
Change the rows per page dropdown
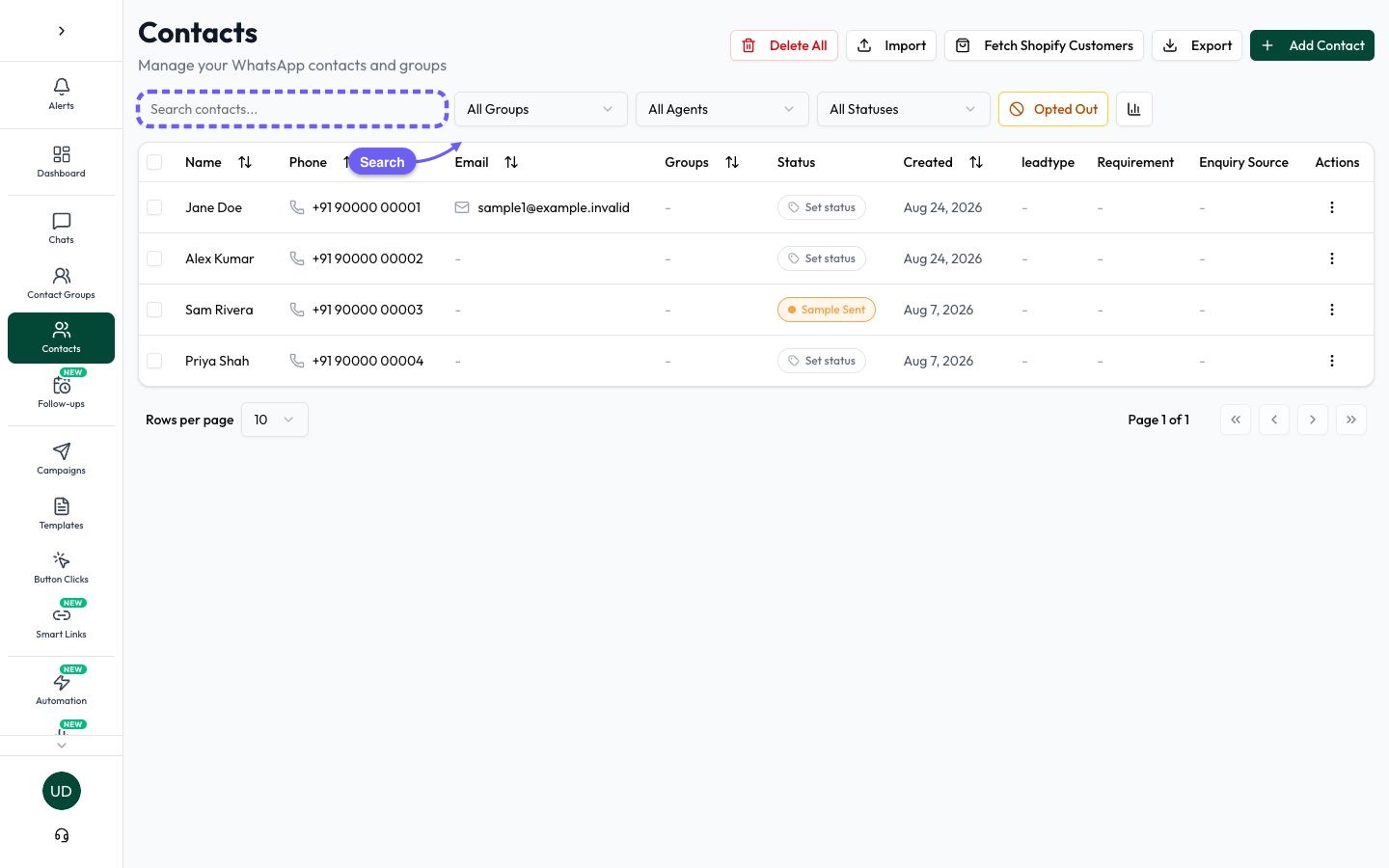pyautogui.click(x=275, y=420)
